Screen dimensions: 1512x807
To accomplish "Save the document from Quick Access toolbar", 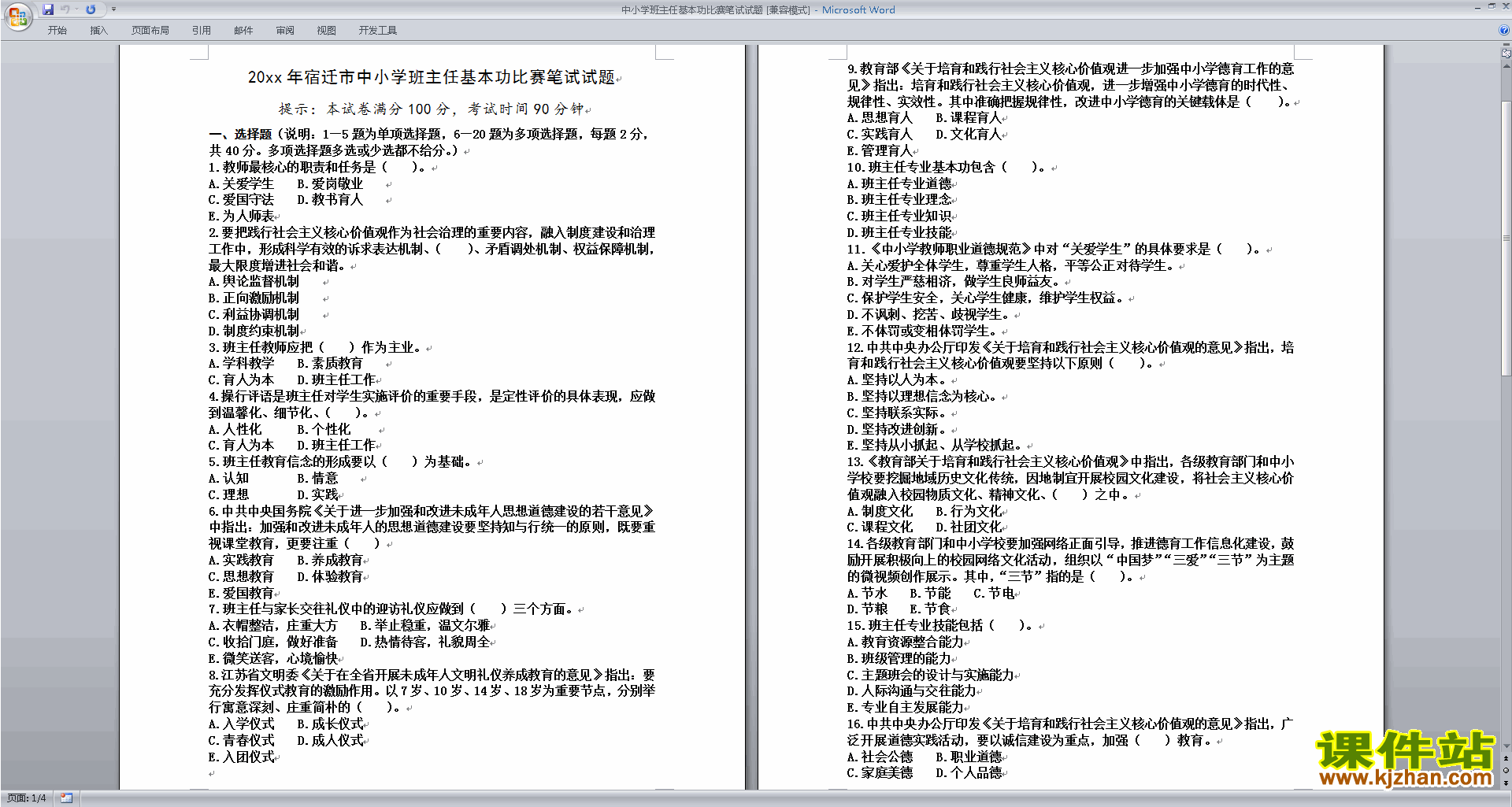I will (x=48, y=9).
